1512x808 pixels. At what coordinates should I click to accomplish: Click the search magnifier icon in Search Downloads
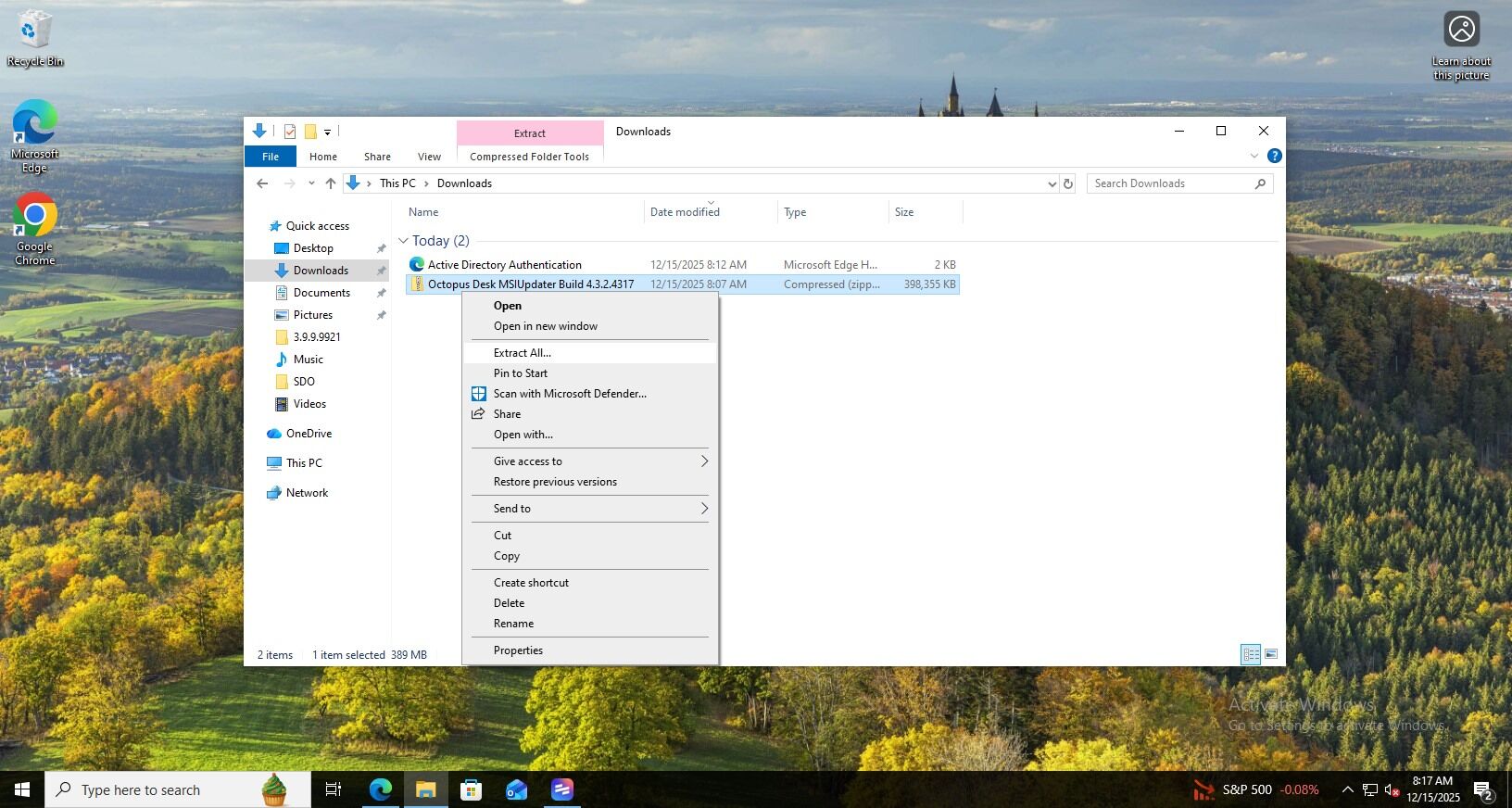pos(1260,183)
